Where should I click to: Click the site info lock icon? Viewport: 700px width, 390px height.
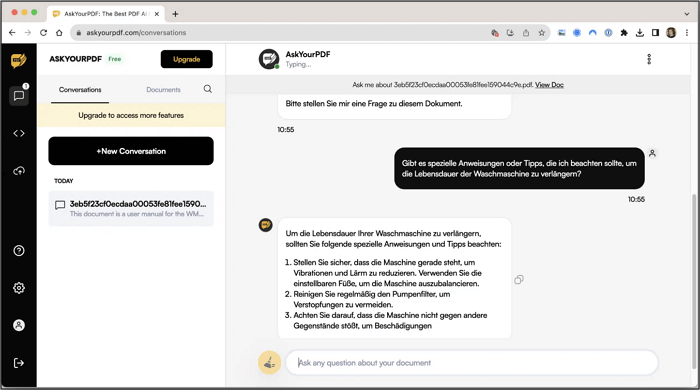tap(79, 33)
